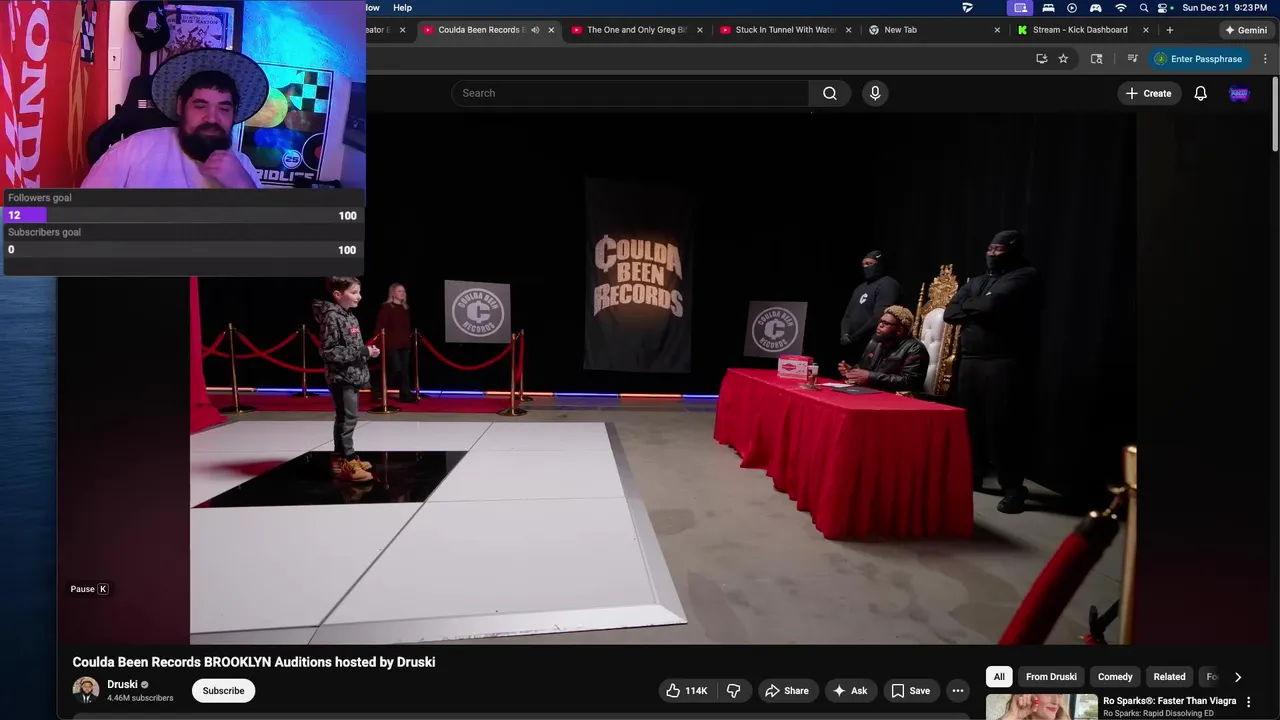Open the Help menu in menu bar
This screenshot has height=720, width=1280.
[402, 8]
